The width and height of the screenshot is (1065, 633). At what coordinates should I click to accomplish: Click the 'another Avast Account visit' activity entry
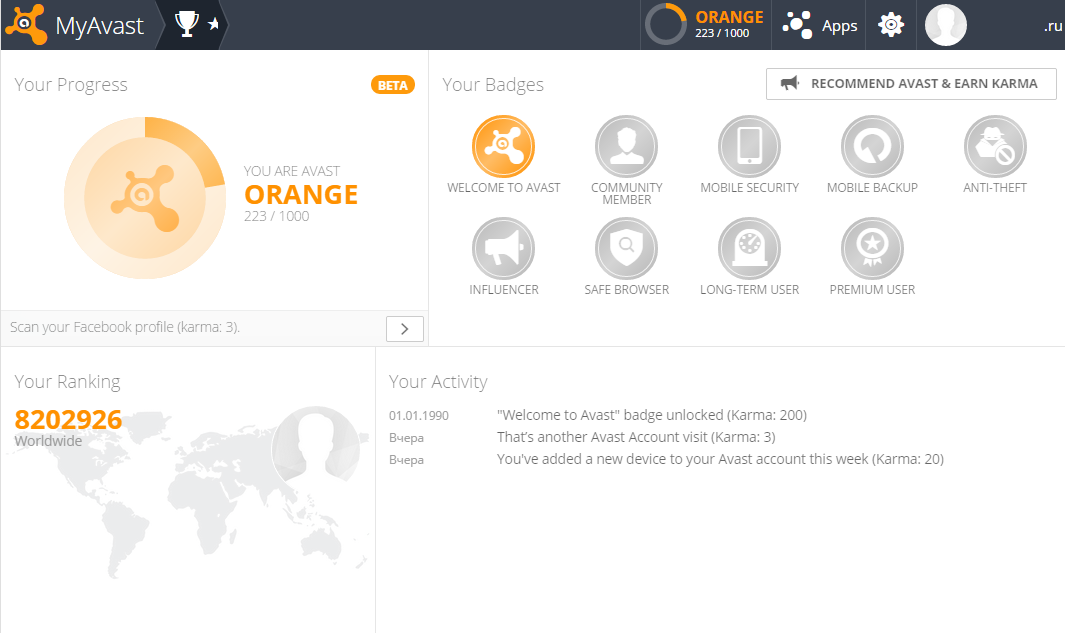[636, 437]
